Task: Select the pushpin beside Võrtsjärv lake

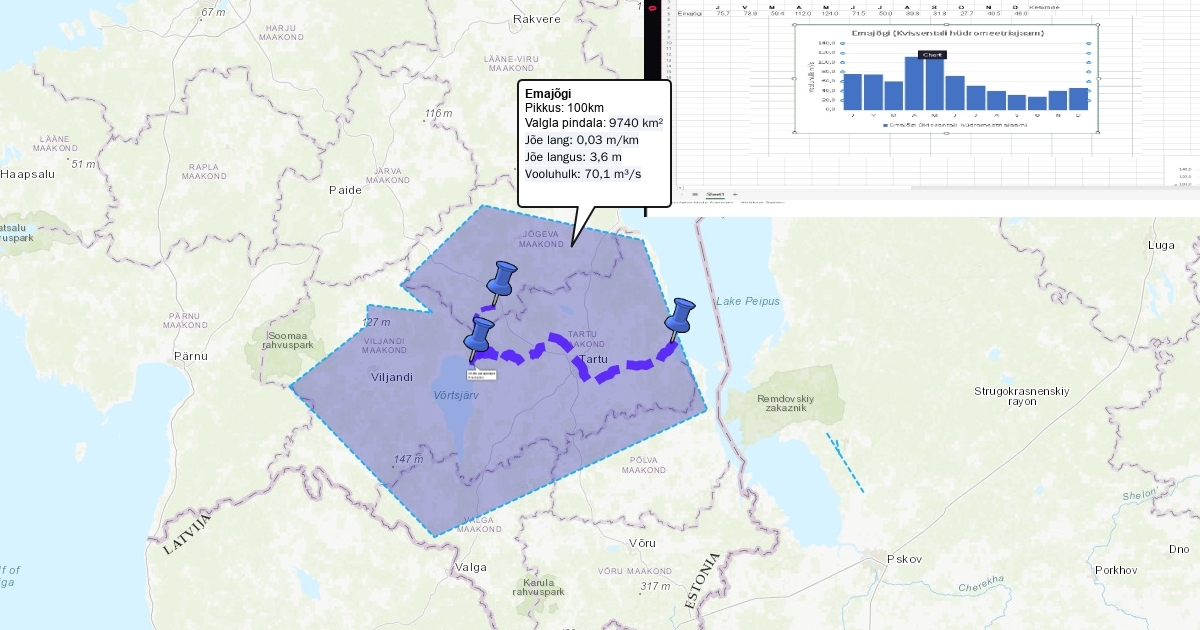Action: coord(482,334)
